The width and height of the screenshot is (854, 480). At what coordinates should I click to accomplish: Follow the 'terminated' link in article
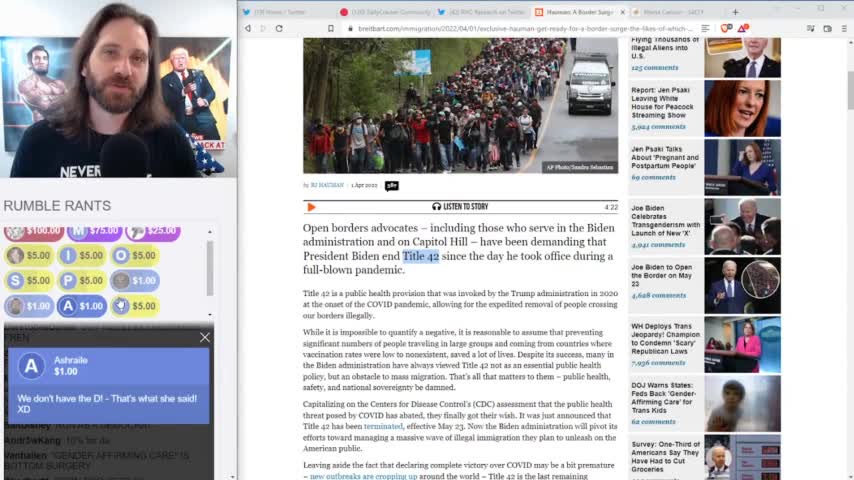tap(383, 427)
